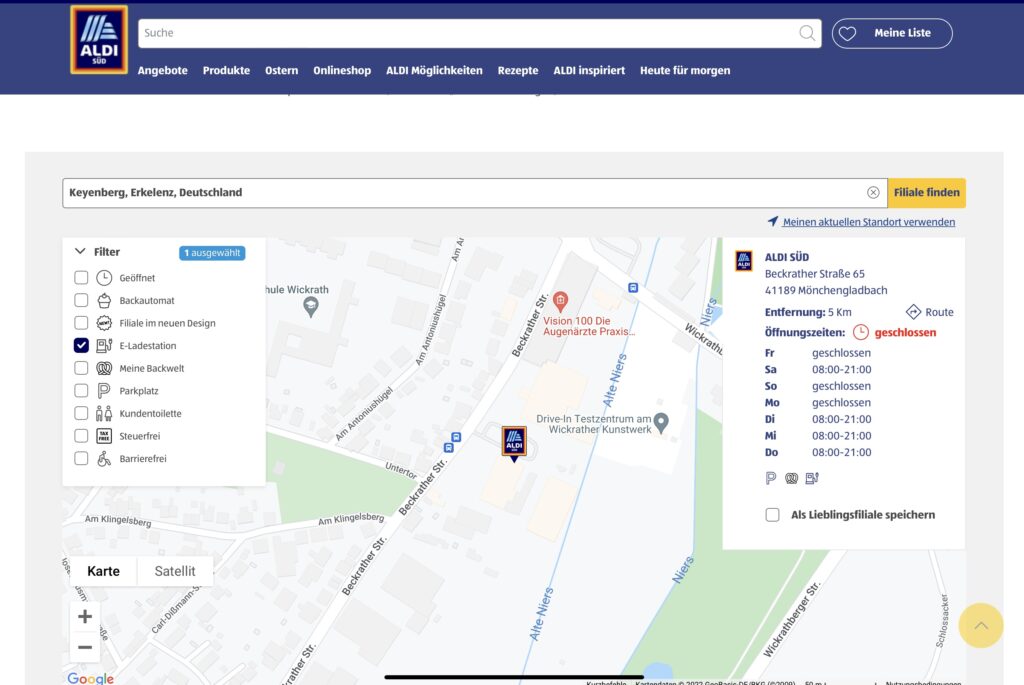Open ALDI Möglichkeiten menu
1024x685 pixels.
click(x=434, y=71)
